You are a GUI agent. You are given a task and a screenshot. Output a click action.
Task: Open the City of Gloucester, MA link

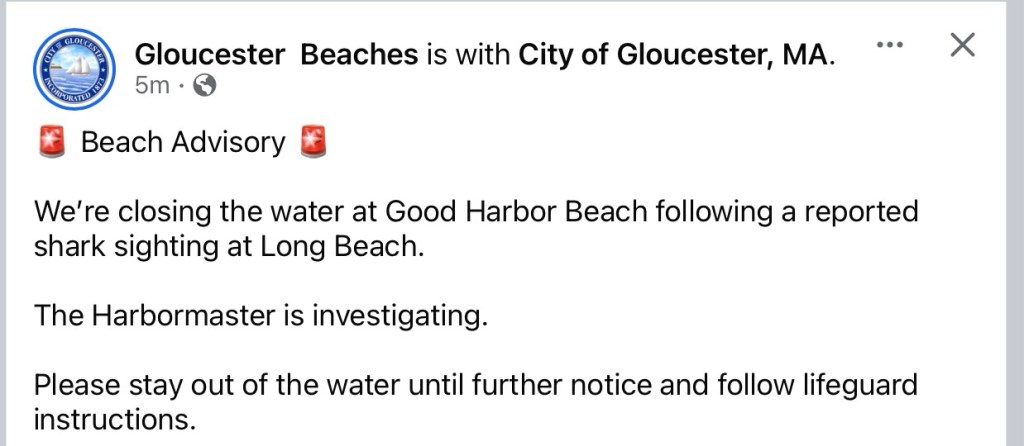pos(672,54)
